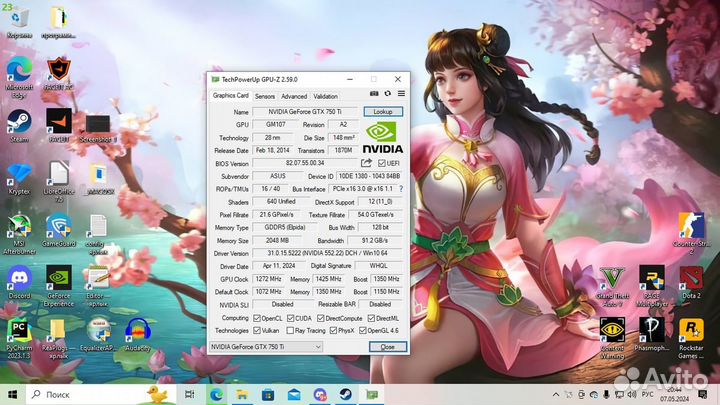Open the GPU-Z hamburger menu

pos(401,94)
